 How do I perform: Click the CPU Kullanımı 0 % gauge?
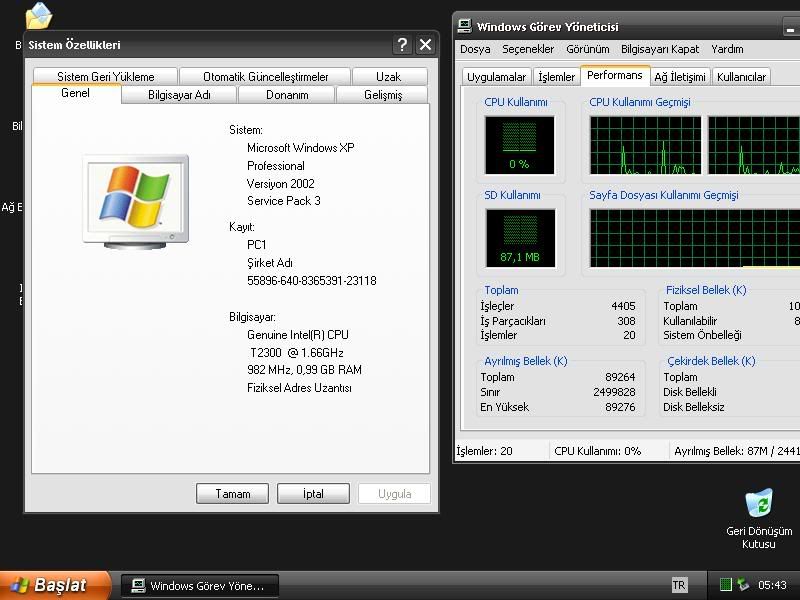(519, 145)
